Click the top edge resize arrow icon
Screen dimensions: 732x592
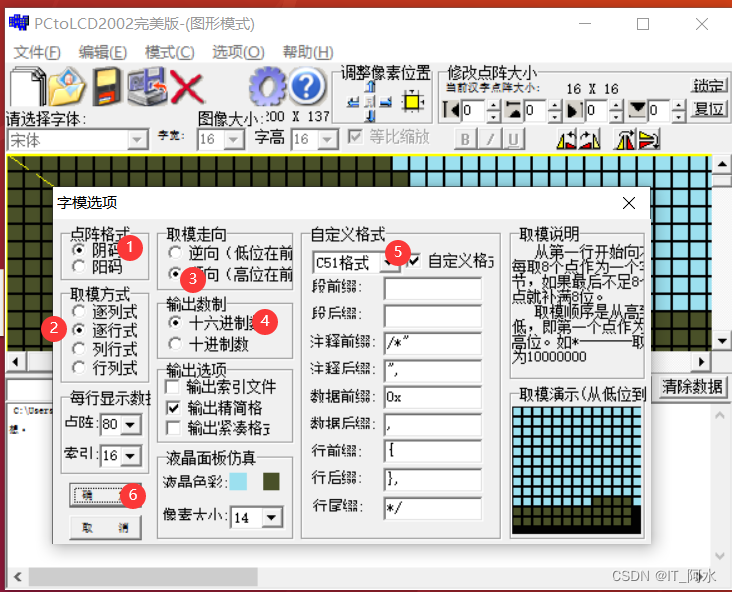514,111
